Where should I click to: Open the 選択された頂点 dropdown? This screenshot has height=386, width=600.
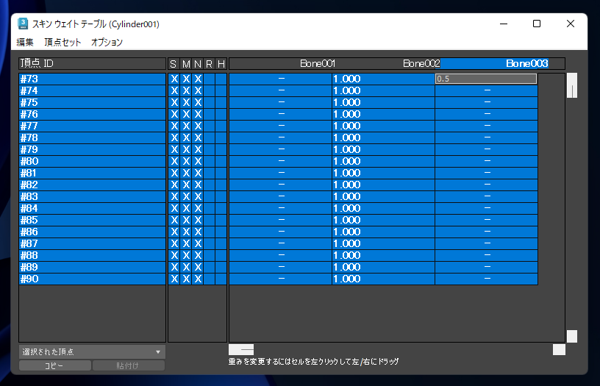pyautogui.click(x=92, y=352)
